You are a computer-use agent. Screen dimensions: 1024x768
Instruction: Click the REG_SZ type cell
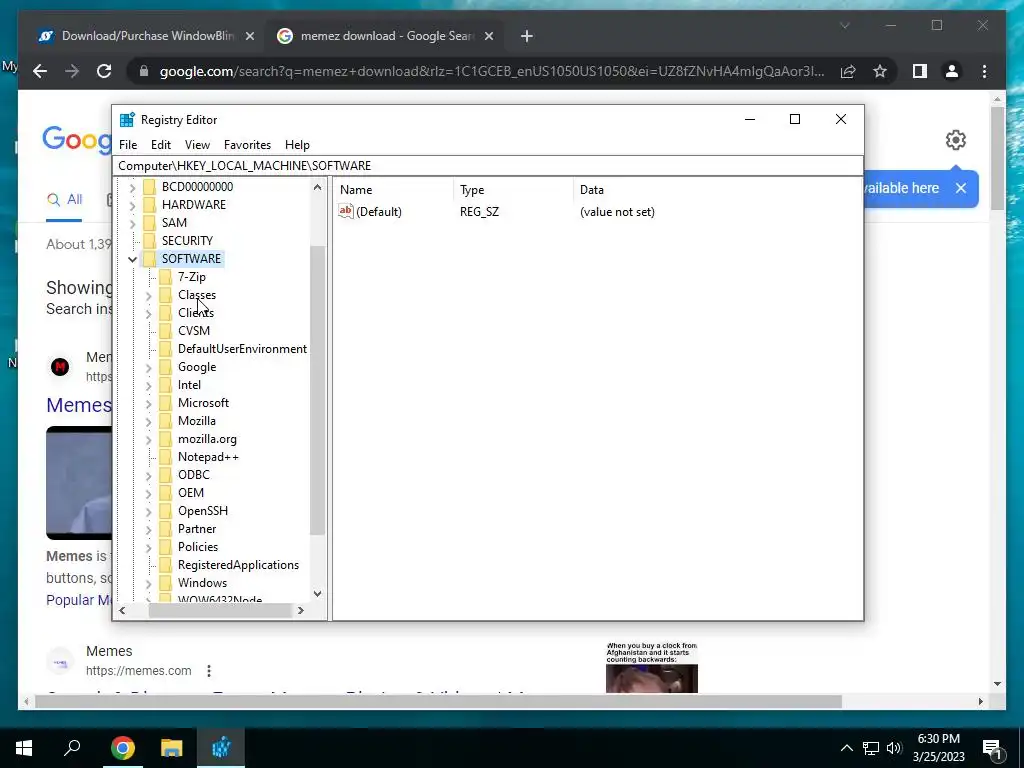click(x=479, y=212)
